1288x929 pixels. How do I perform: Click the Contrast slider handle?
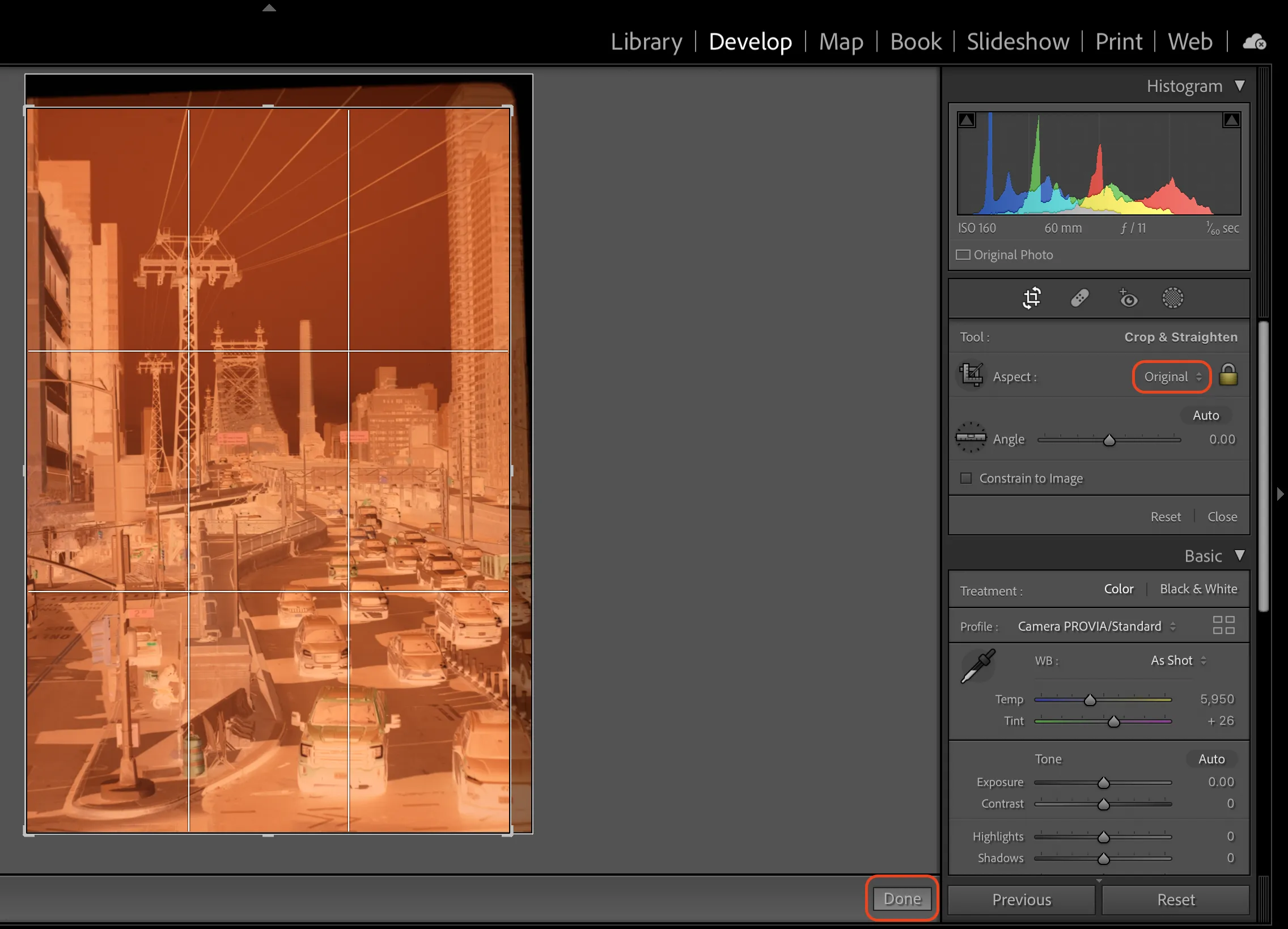pyautogui.click(x=1103, y=804)
